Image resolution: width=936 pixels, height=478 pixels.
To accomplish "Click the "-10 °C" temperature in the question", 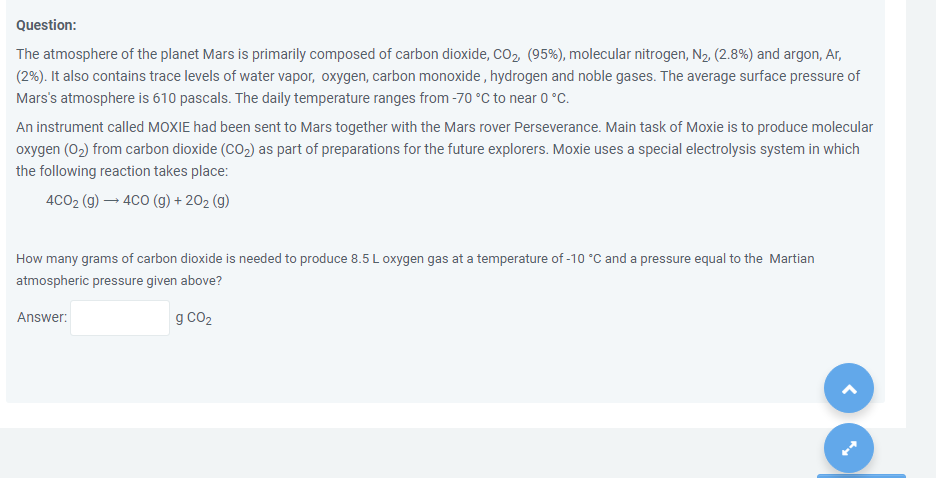I will point(583,259).
